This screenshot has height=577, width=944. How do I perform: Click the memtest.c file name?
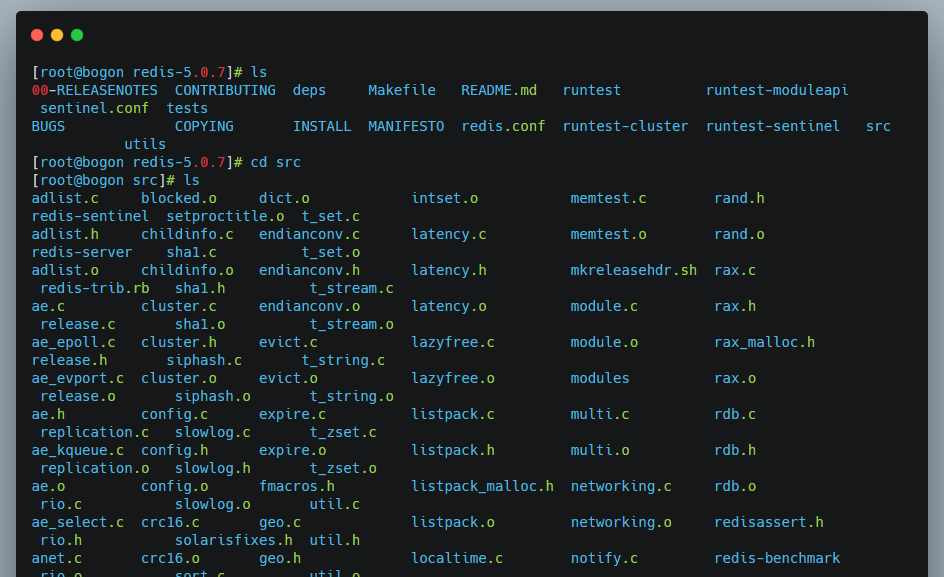(x=608, y=198)
